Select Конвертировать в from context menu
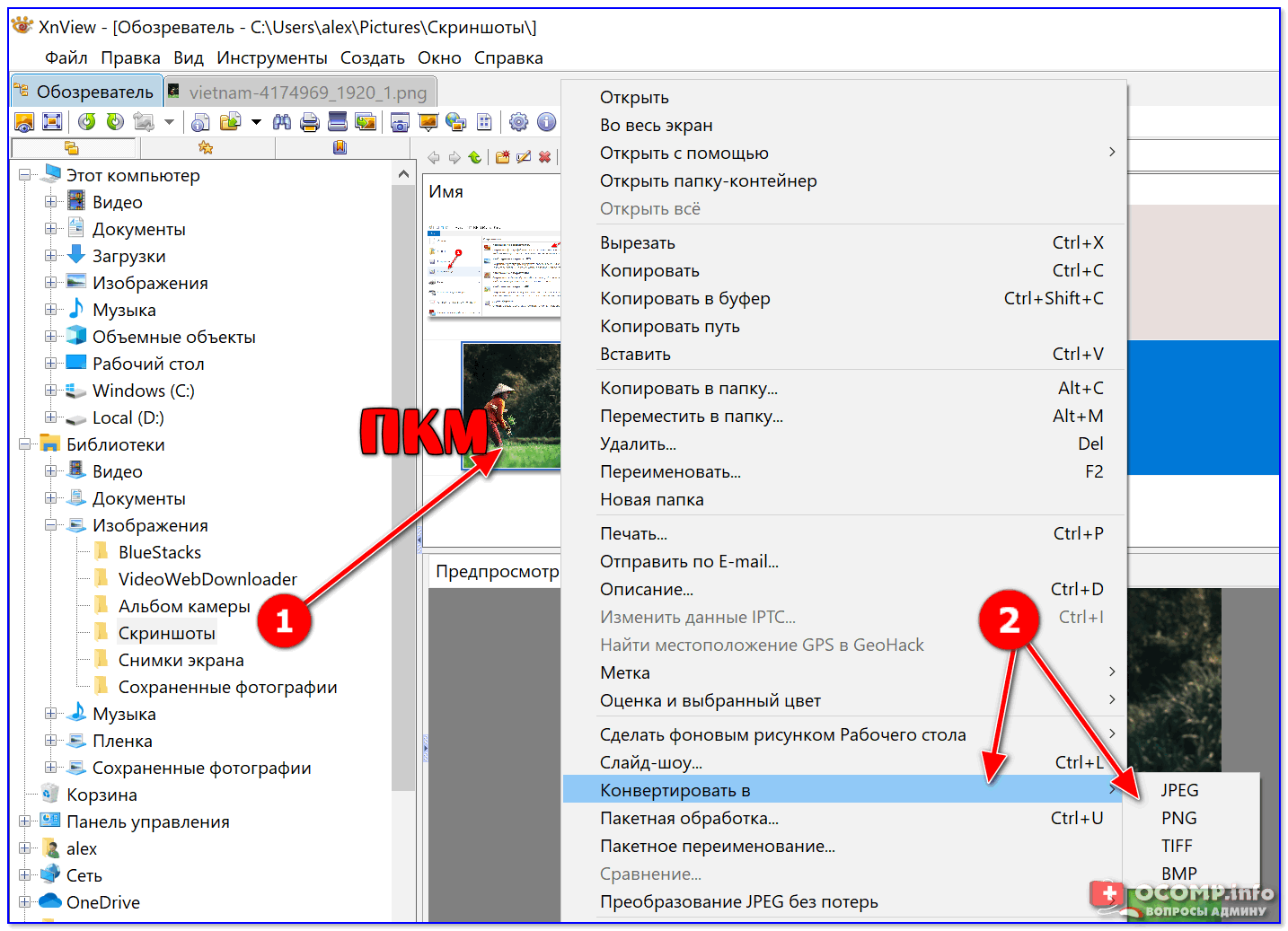The height and width of the screenshot is (931, 1288). click(x=675, y=790)
